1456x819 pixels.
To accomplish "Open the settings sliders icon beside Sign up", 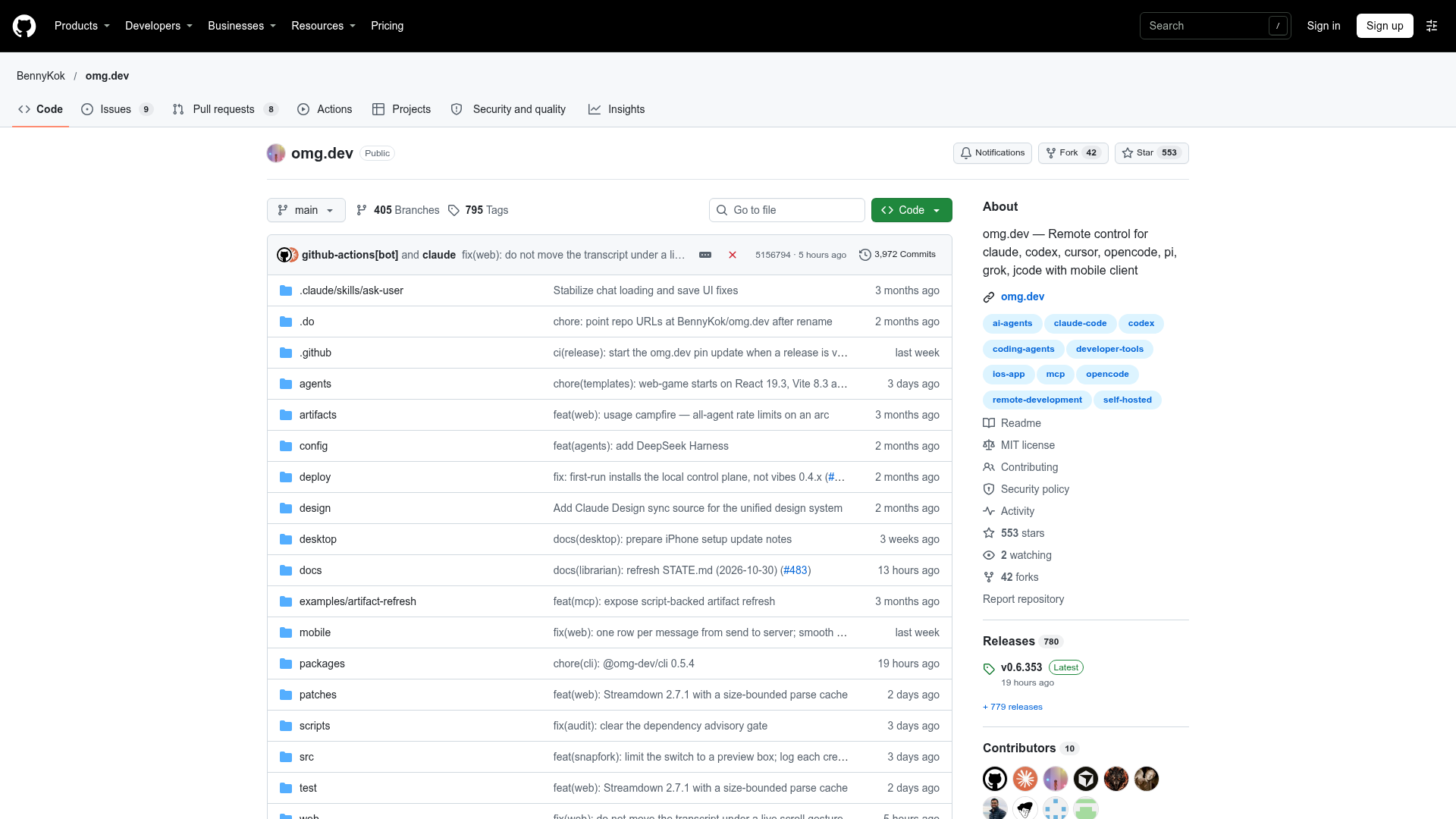I will [x=1432, y=26].
